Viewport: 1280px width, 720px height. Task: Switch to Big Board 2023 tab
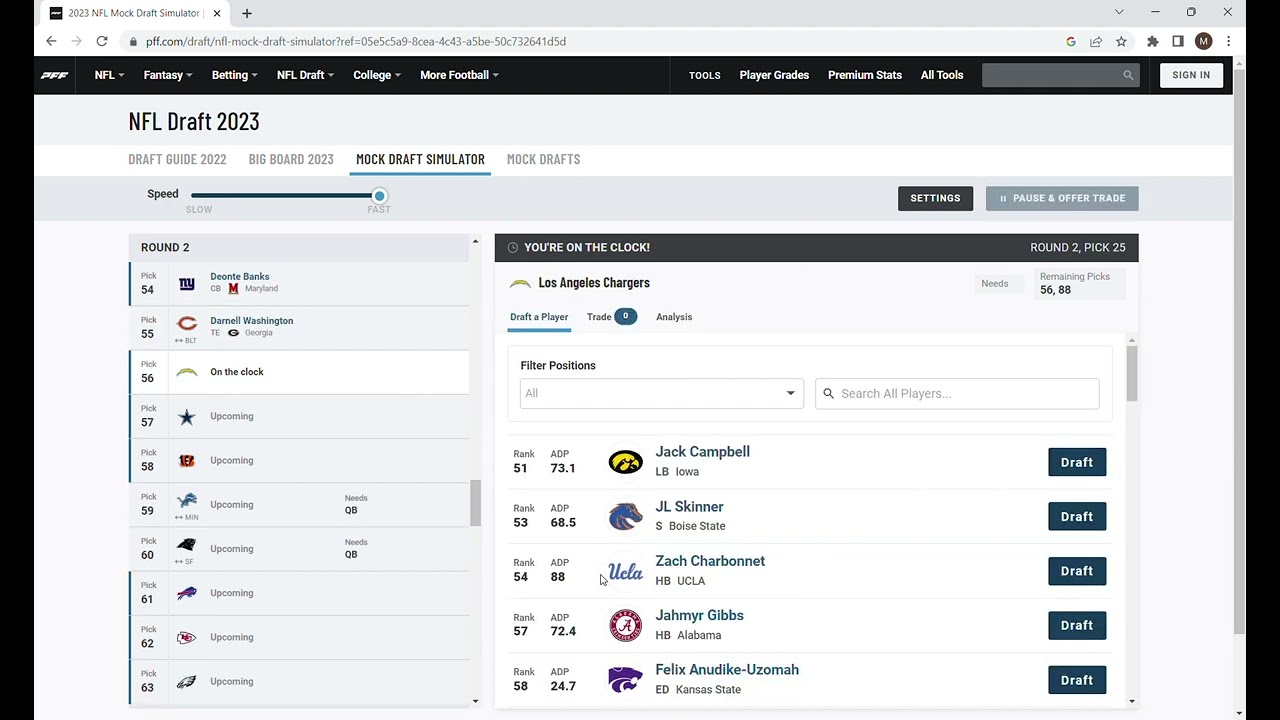pyautogui.click(x=291, y=159)
